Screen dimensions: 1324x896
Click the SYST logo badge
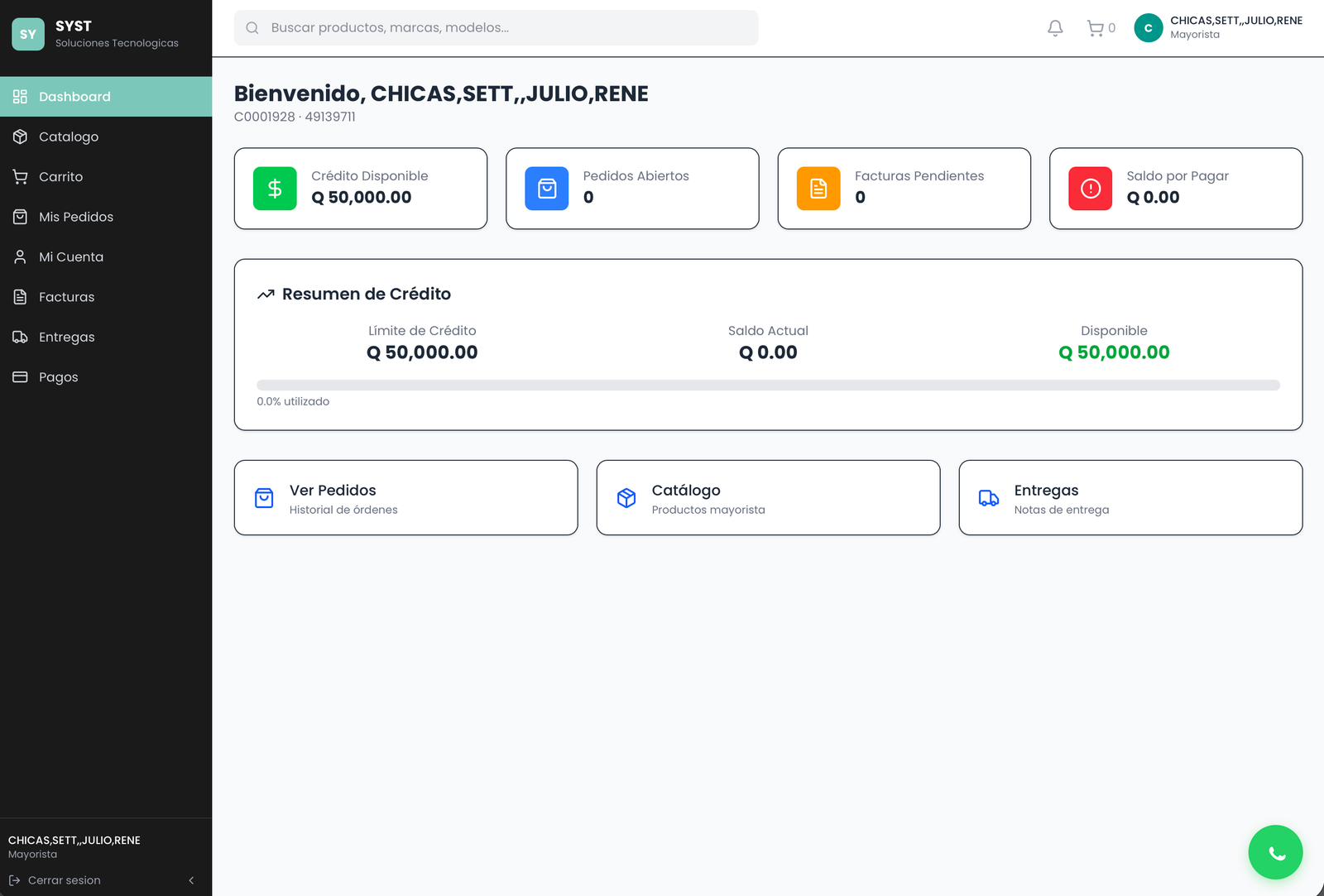(x=27, y=34)
